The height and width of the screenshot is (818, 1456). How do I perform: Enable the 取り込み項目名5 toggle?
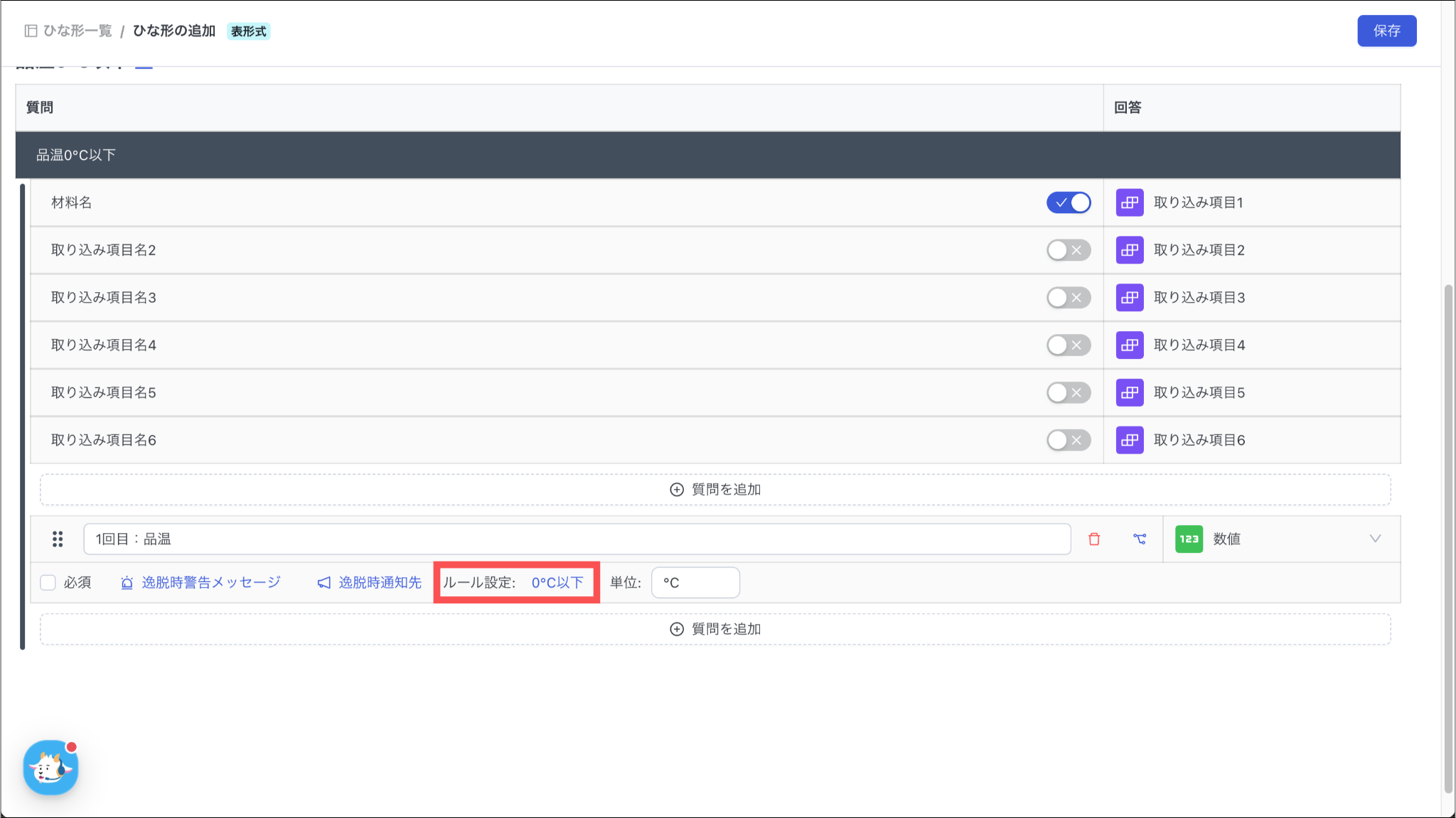pyautogui.click(x=1069, y=392)
